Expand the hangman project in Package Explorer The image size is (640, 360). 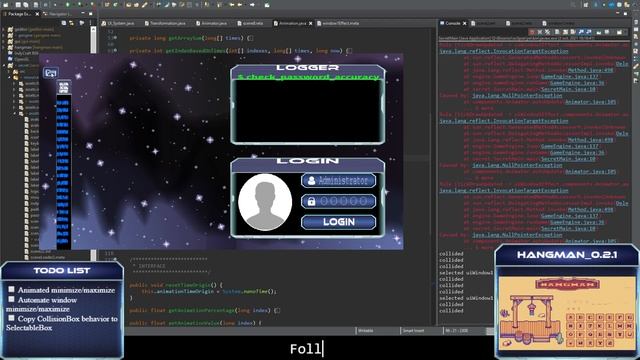pos(3,47)
